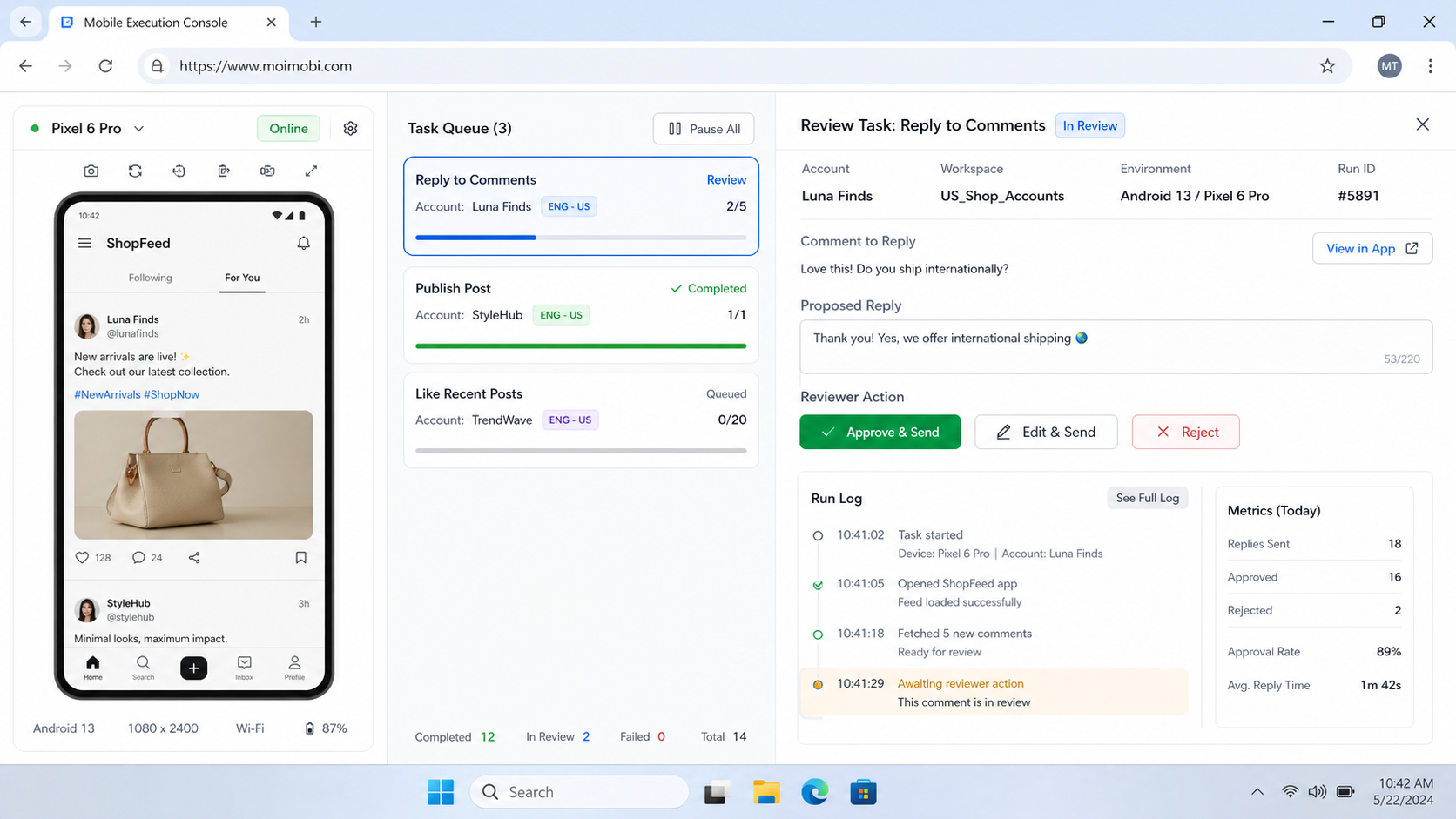Close the Review Task panel
This screenshot has width=1456, height=819.
(1422, 125)
